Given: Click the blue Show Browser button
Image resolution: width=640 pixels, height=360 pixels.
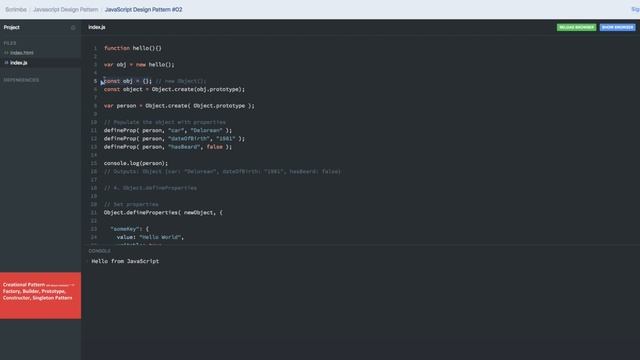Looking at the screenshot, I should pos(618,27).
